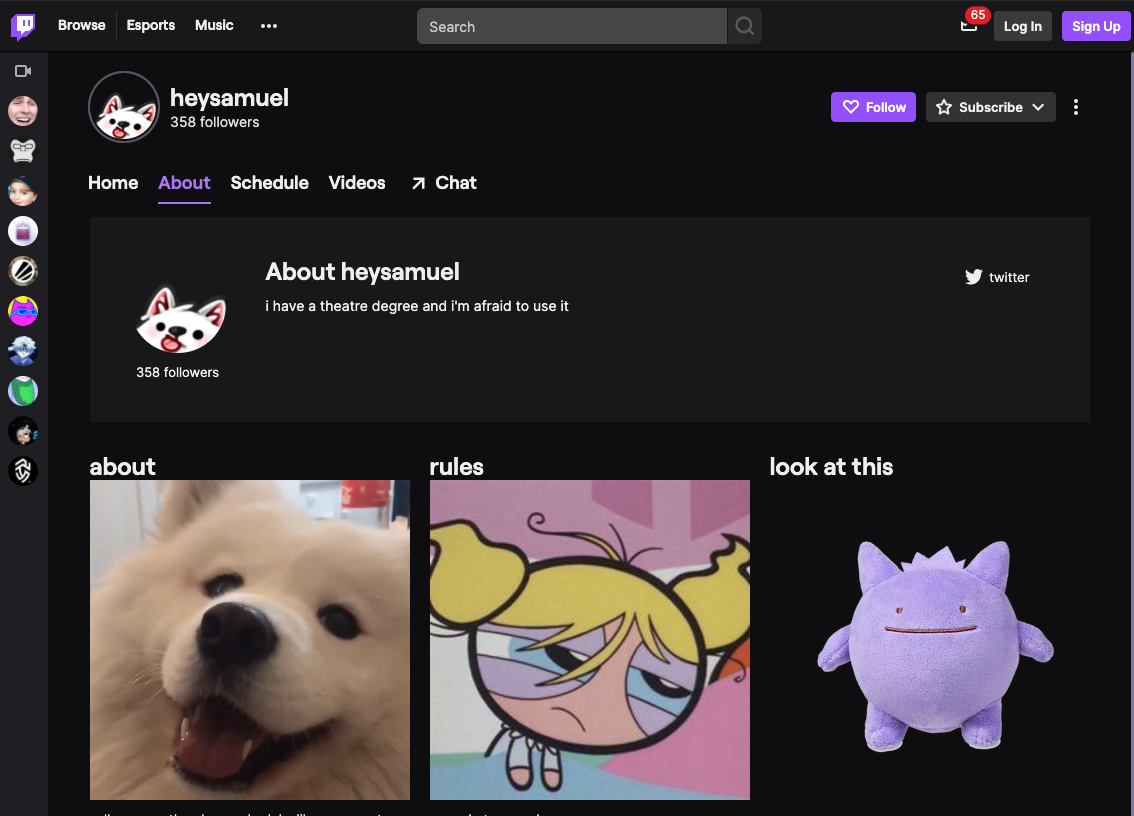1134x816 pixels.
Task: Open the sidebar channel with dark character avatar
Action: point(23,431)
